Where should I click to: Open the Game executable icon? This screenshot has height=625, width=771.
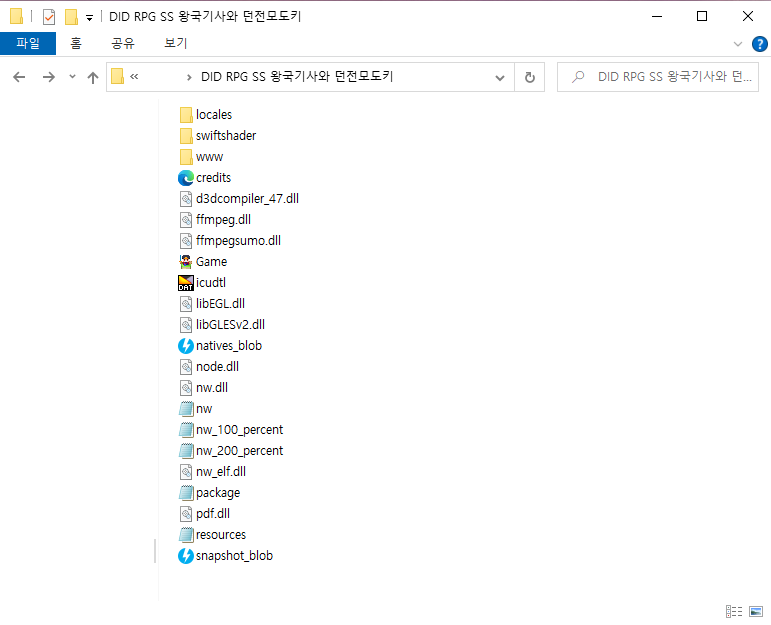[185, 262]
